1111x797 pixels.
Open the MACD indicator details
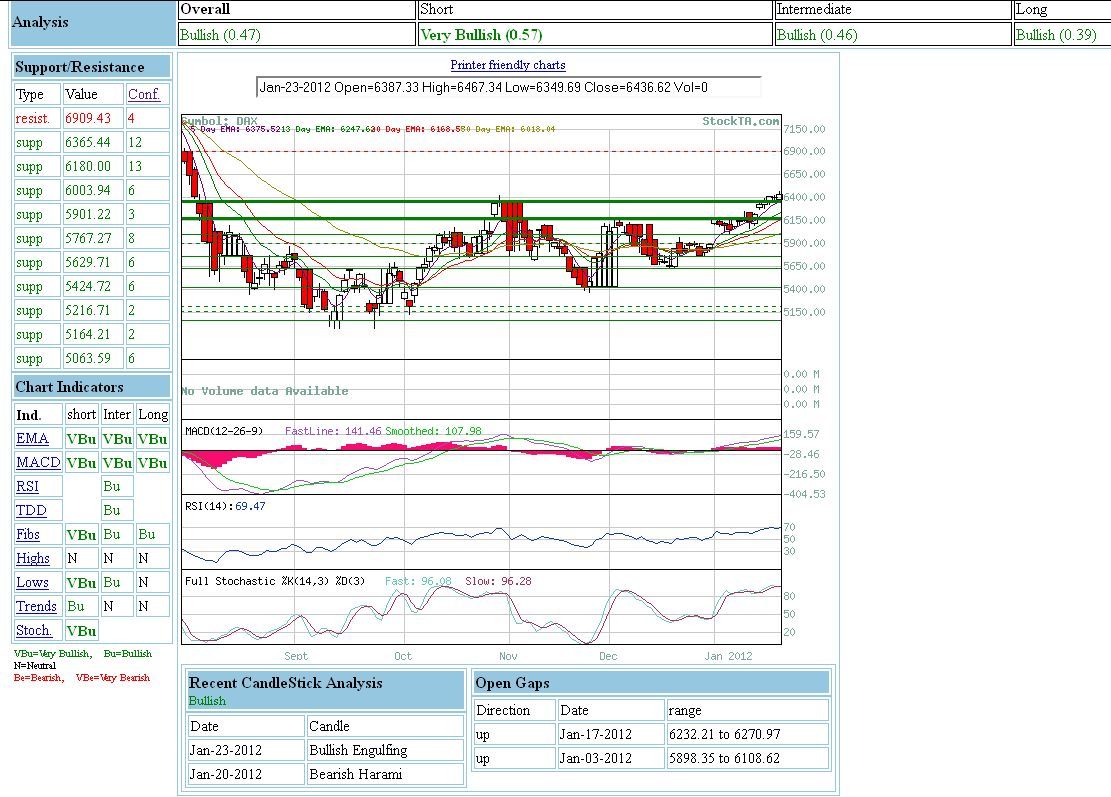tap(37, 462)
